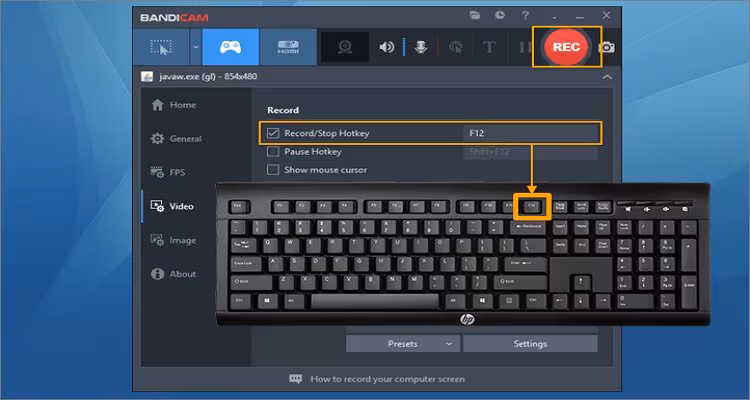This screenshot has height=400, width=750.
Task: Take a screenshot with the camera icon
Action: [607, 47]
